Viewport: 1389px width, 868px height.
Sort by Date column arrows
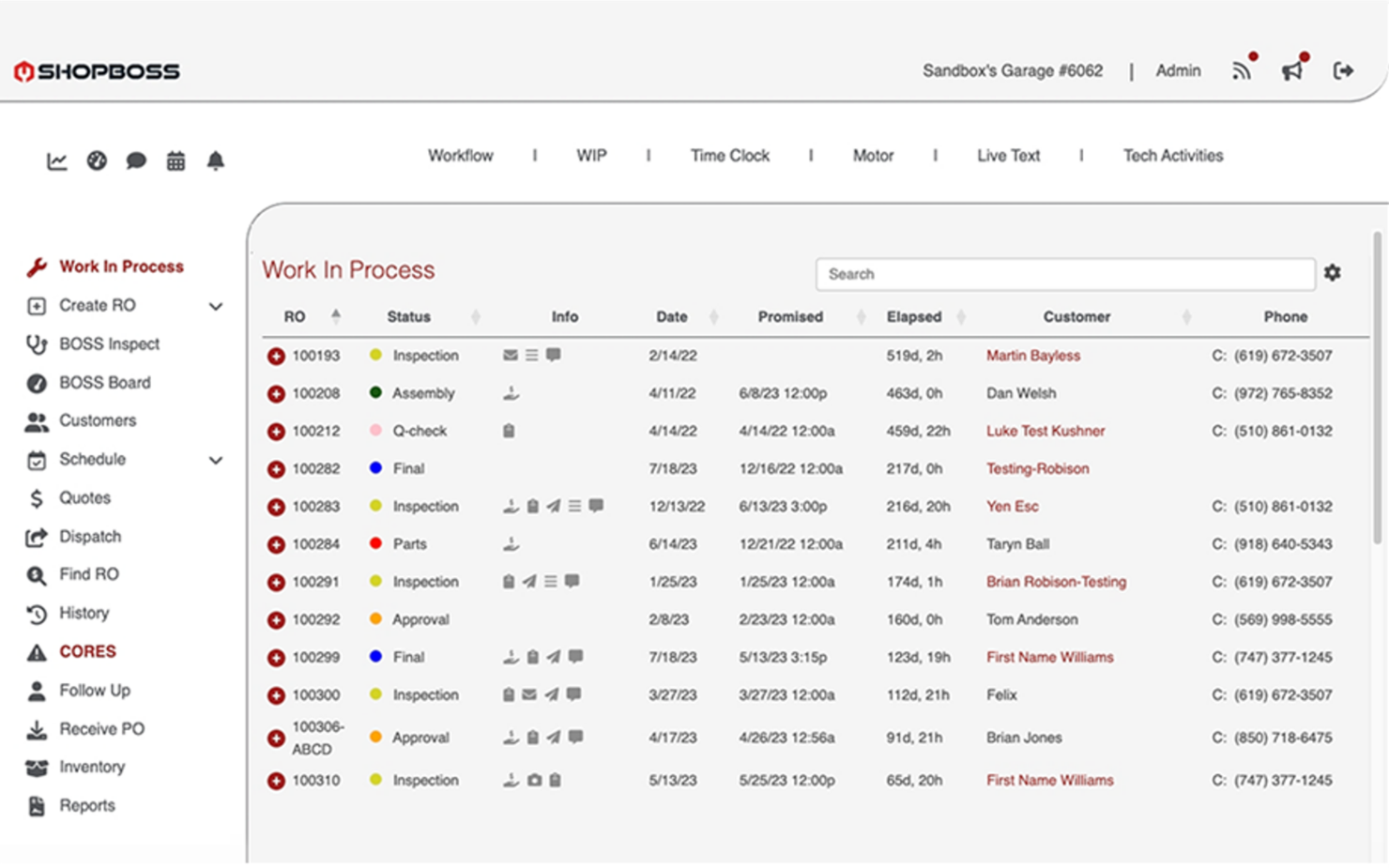click(x=713, y=316)
